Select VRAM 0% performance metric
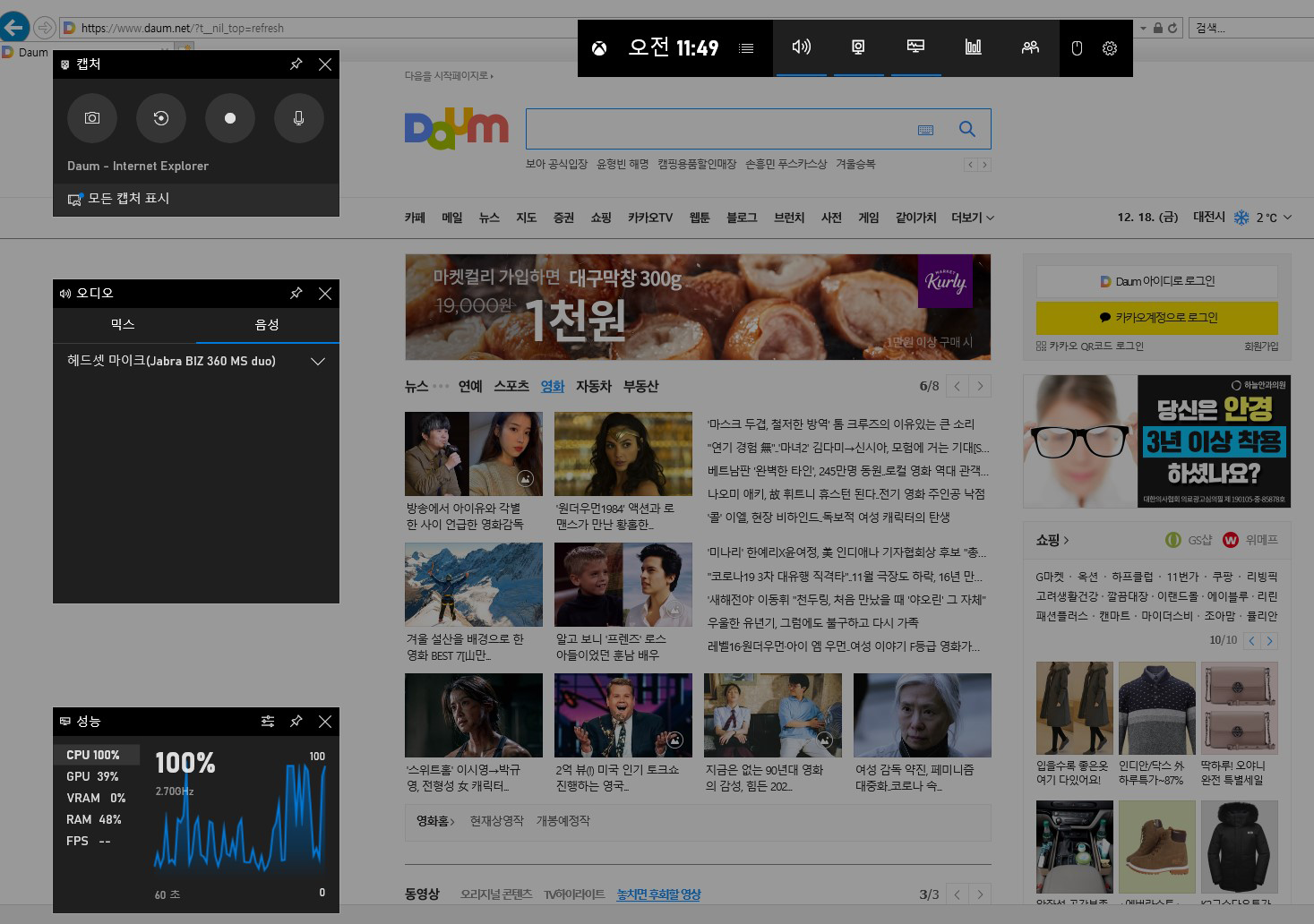The height and width of the screenshot is (924, 1314). click(97, 798)
